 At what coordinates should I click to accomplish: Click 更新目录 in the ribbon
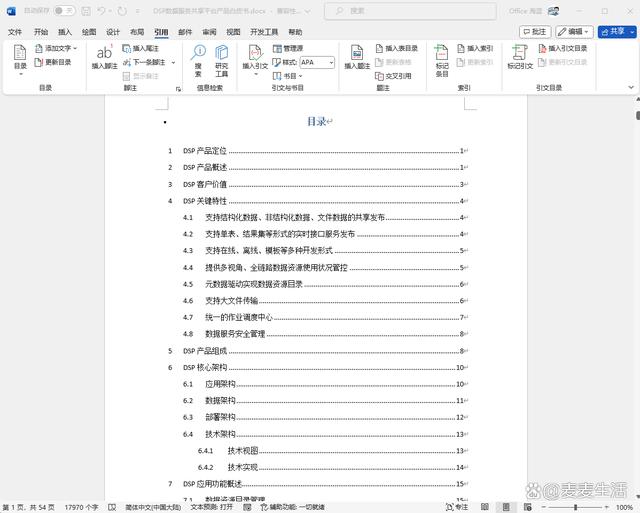(53, 62)
